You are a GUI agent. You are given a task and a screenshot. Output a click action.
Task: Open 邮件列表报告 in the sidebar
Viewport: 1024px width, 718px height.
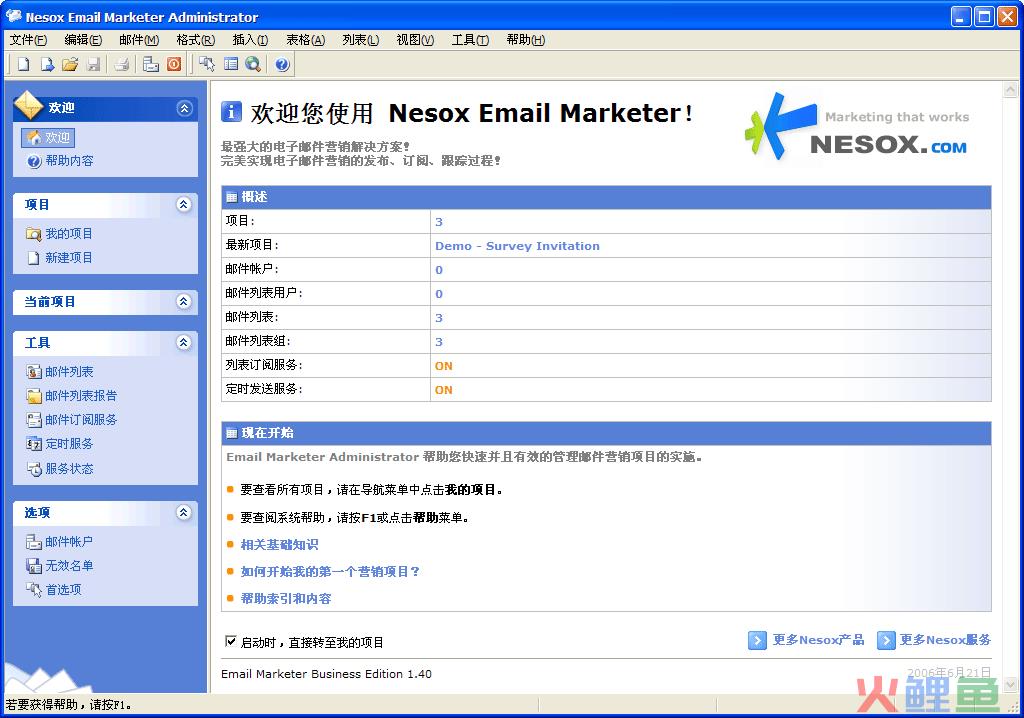pyautogui.click(x=72, y=395)
